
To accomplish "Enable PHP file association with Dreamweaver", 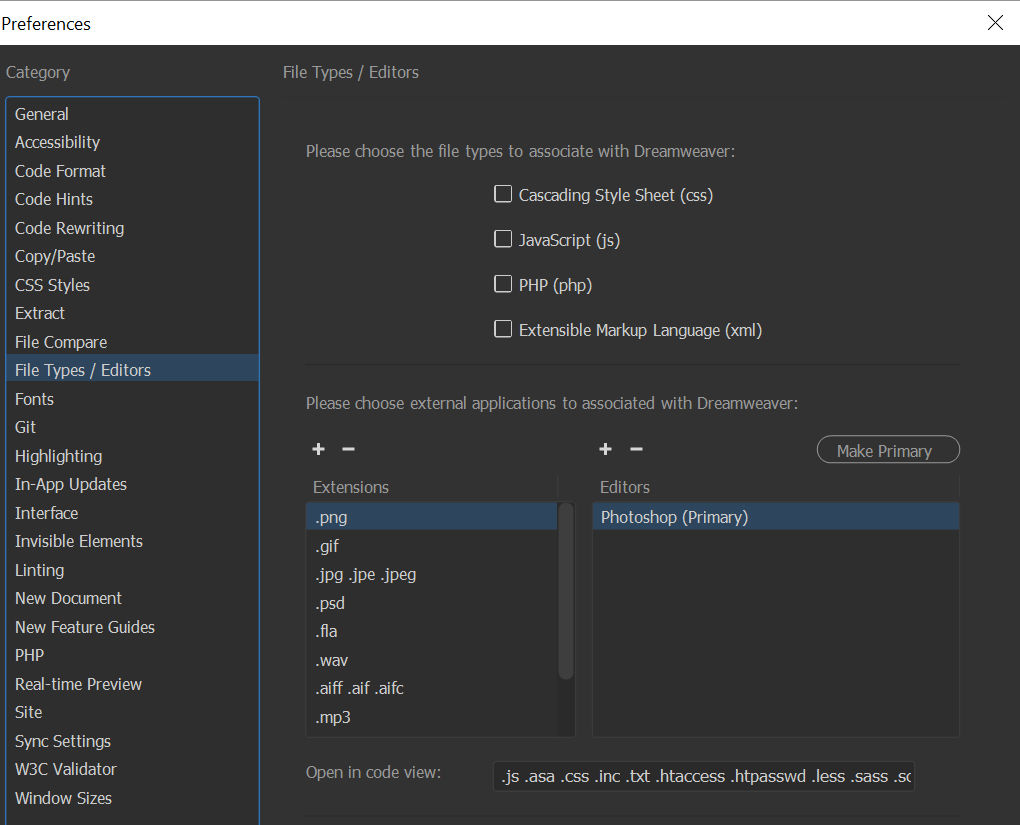I will 503,283.
